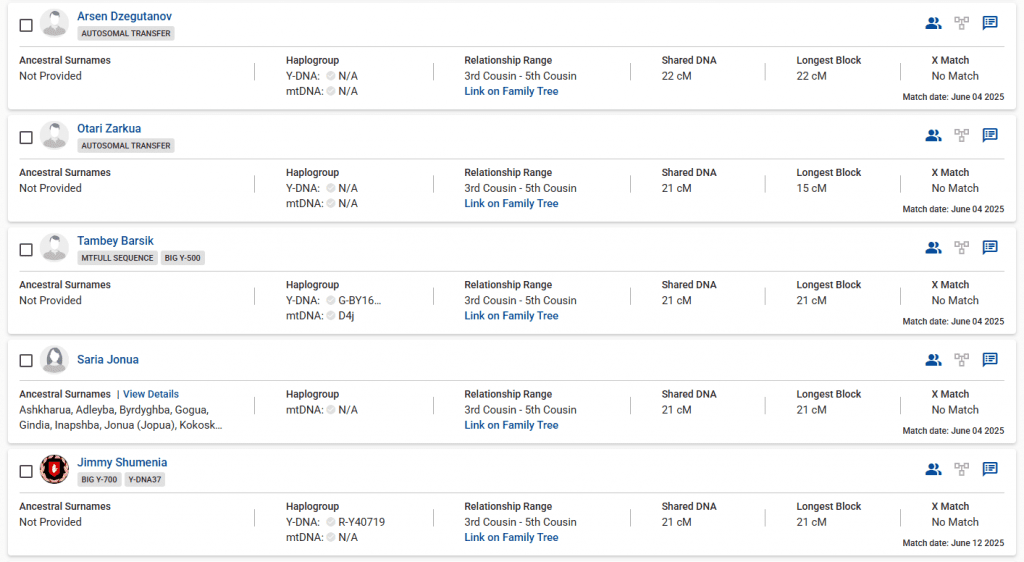
Task: Open Otari Zarkua's profile name link
Action: coord(109,128)
